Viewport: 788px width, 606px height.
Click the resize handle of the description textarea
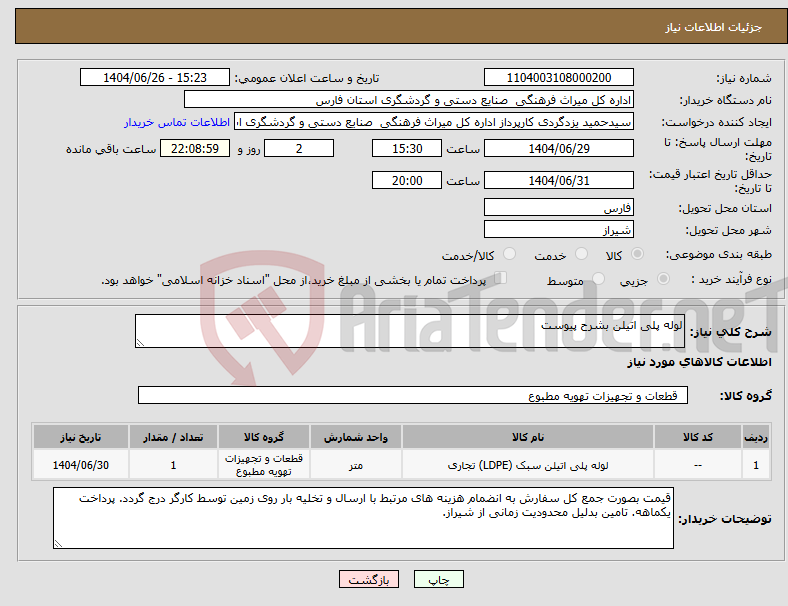[140, 343]
